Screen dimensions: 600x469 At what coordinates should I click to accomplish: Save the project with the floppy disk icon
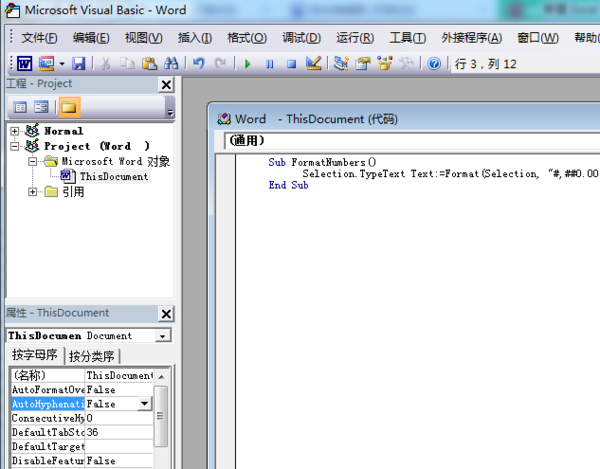(78, 64)
